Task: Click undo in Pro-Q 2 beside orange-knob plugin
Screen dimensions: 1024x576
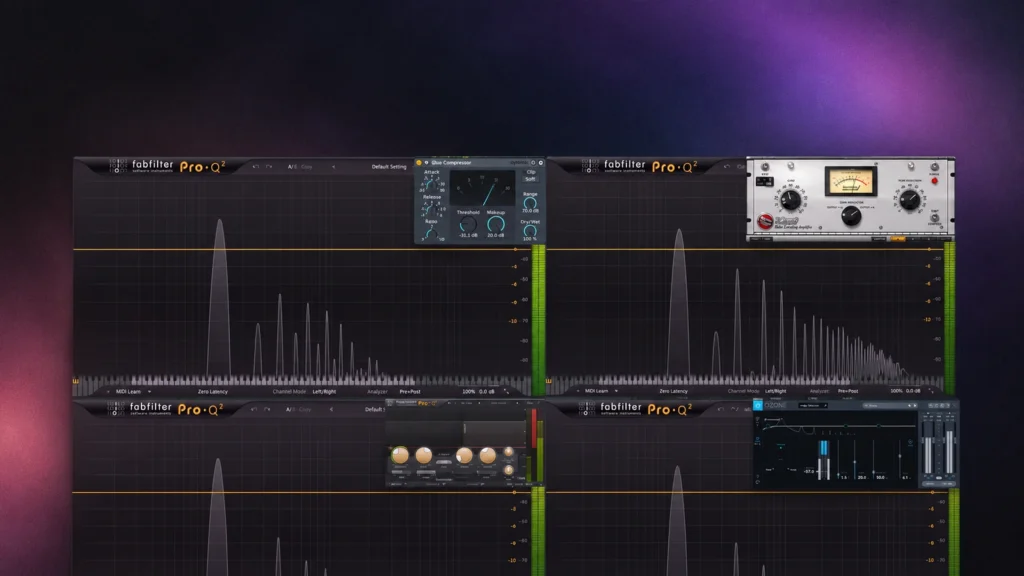Action: point(253,409)
